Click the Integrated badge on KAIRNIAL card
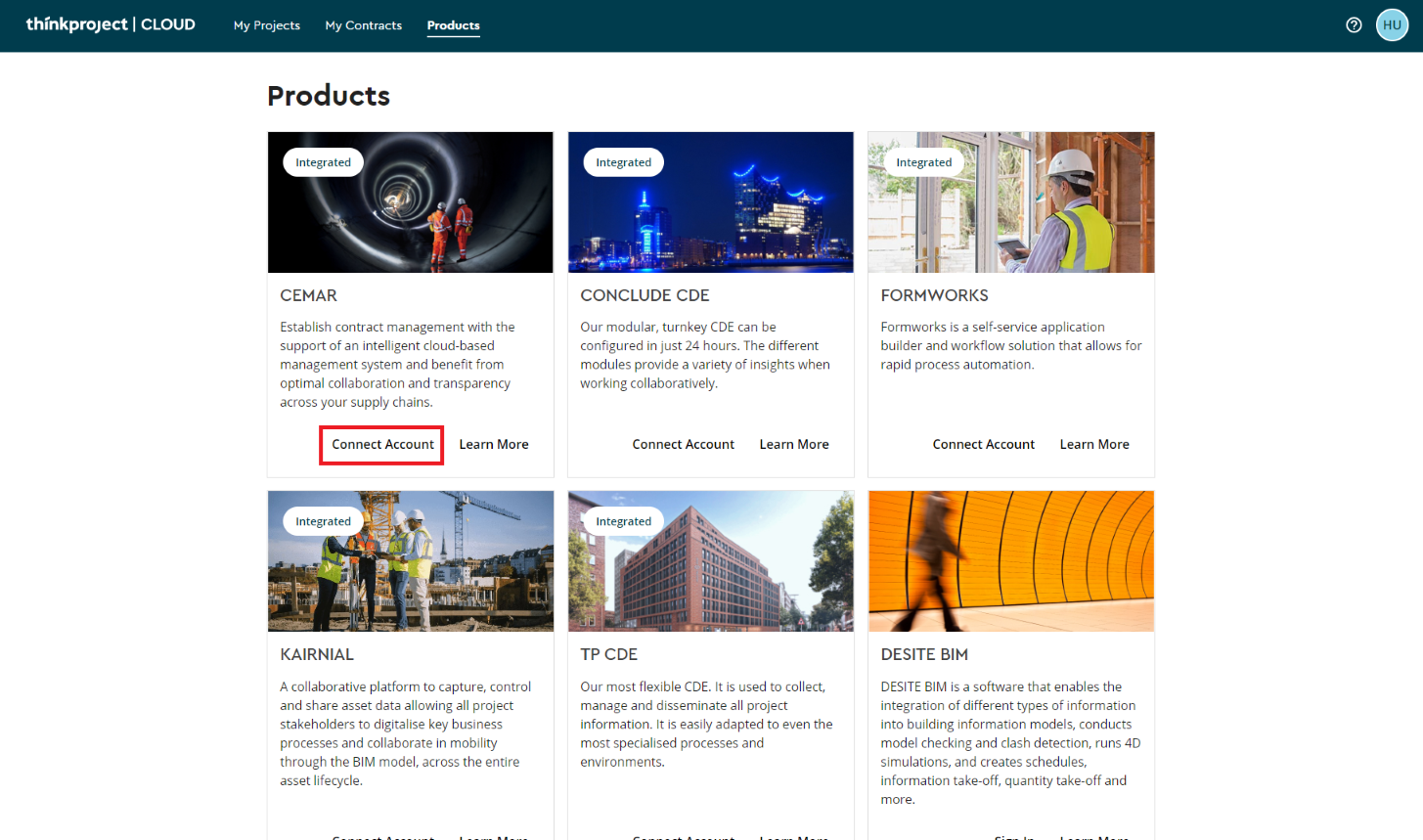1423x840 pixels. (x=324, y=521)
